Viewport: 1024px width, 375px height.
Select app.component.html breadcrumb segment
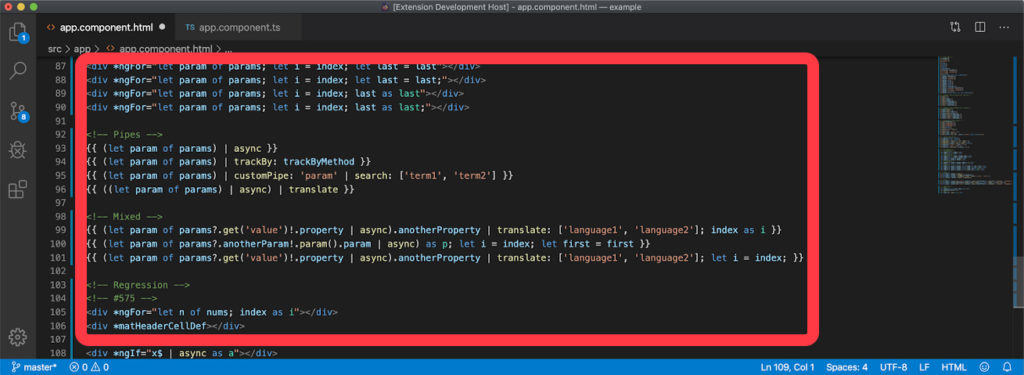(x=165, y=49)
